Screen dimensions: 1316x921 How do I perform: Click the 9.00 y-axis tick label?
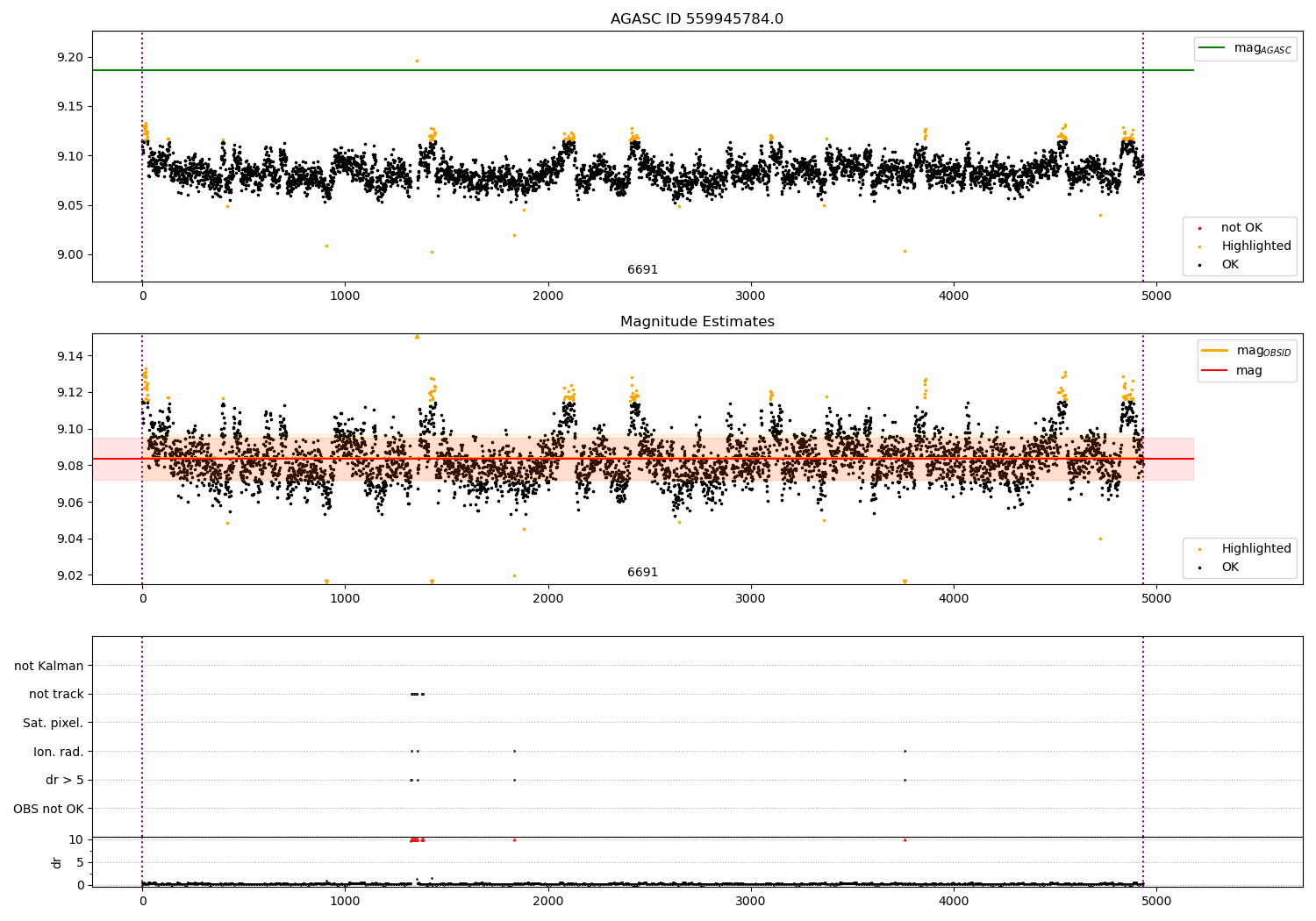coord(68,255)
